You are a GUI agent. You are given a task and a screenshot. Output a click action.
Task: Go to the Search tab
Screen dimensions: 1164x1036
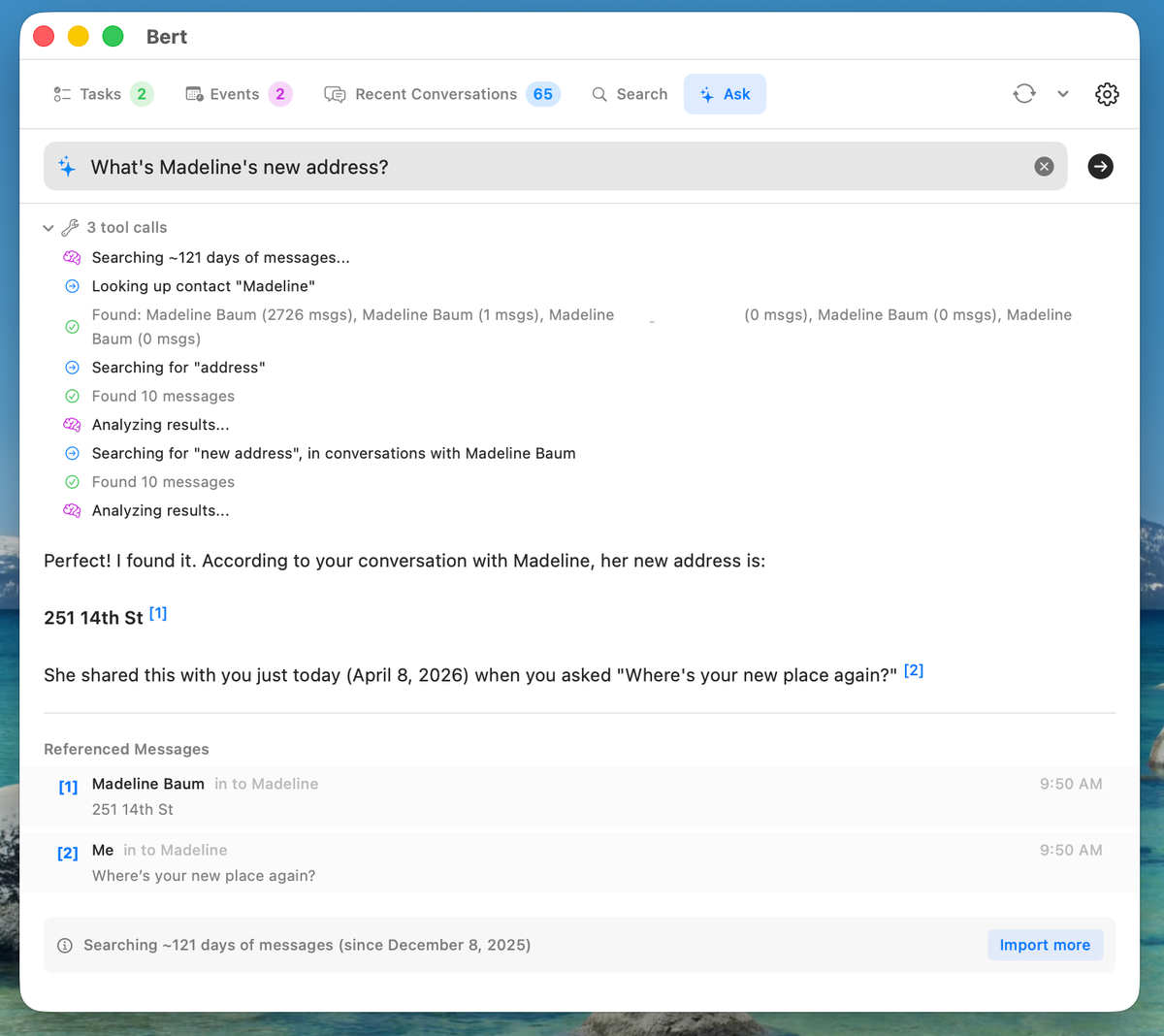click(630, 94)
